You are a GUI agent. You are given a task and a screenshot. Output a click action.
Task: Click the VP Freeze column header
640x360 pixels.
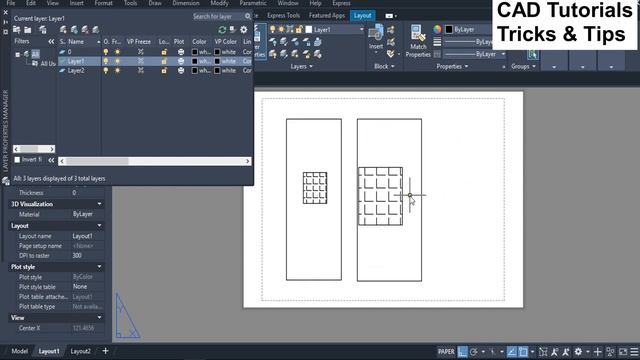click(x=139, y=42)
